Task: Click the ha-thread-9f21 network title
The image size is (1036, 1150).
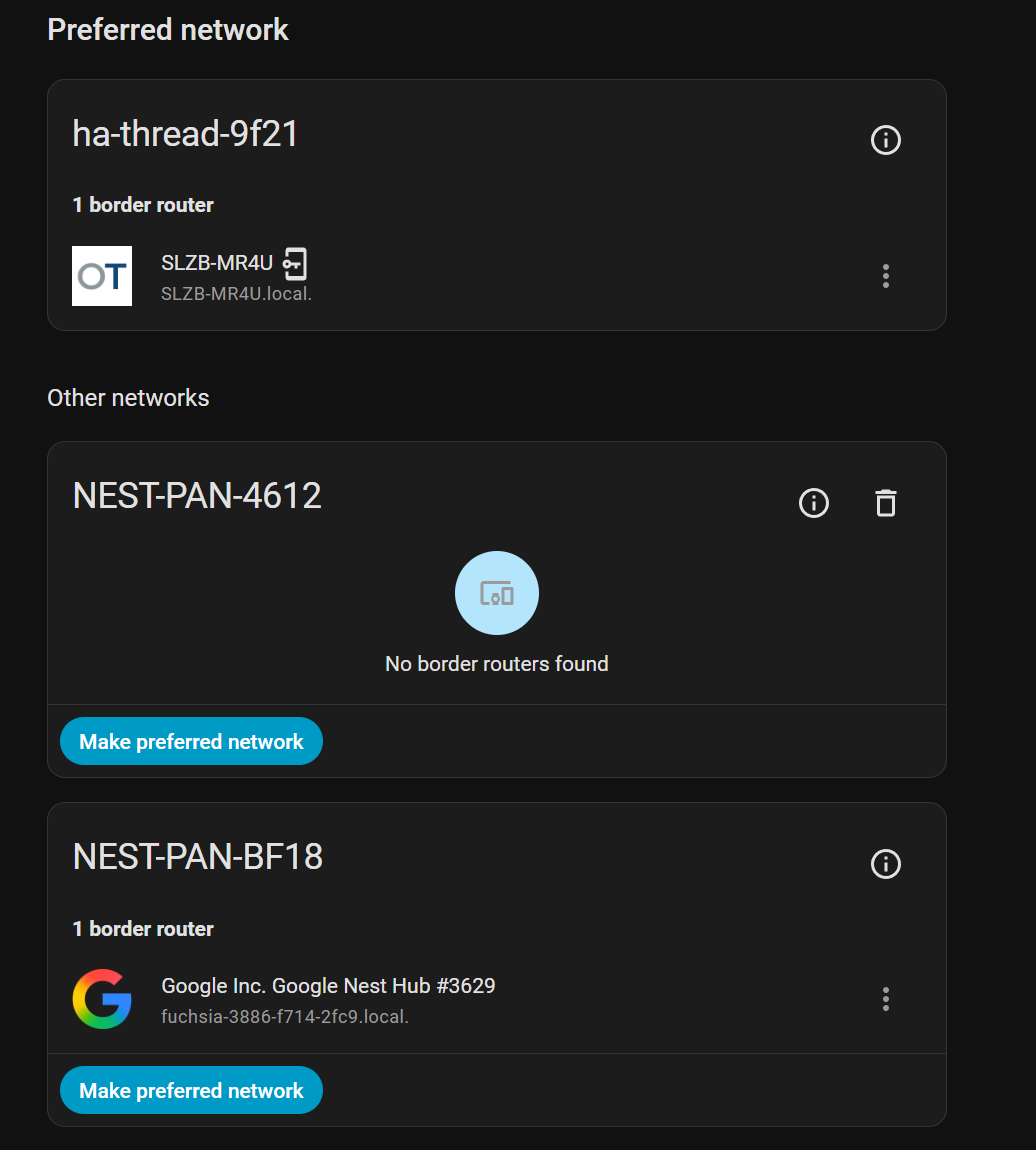Action: (x=185, y=134)
